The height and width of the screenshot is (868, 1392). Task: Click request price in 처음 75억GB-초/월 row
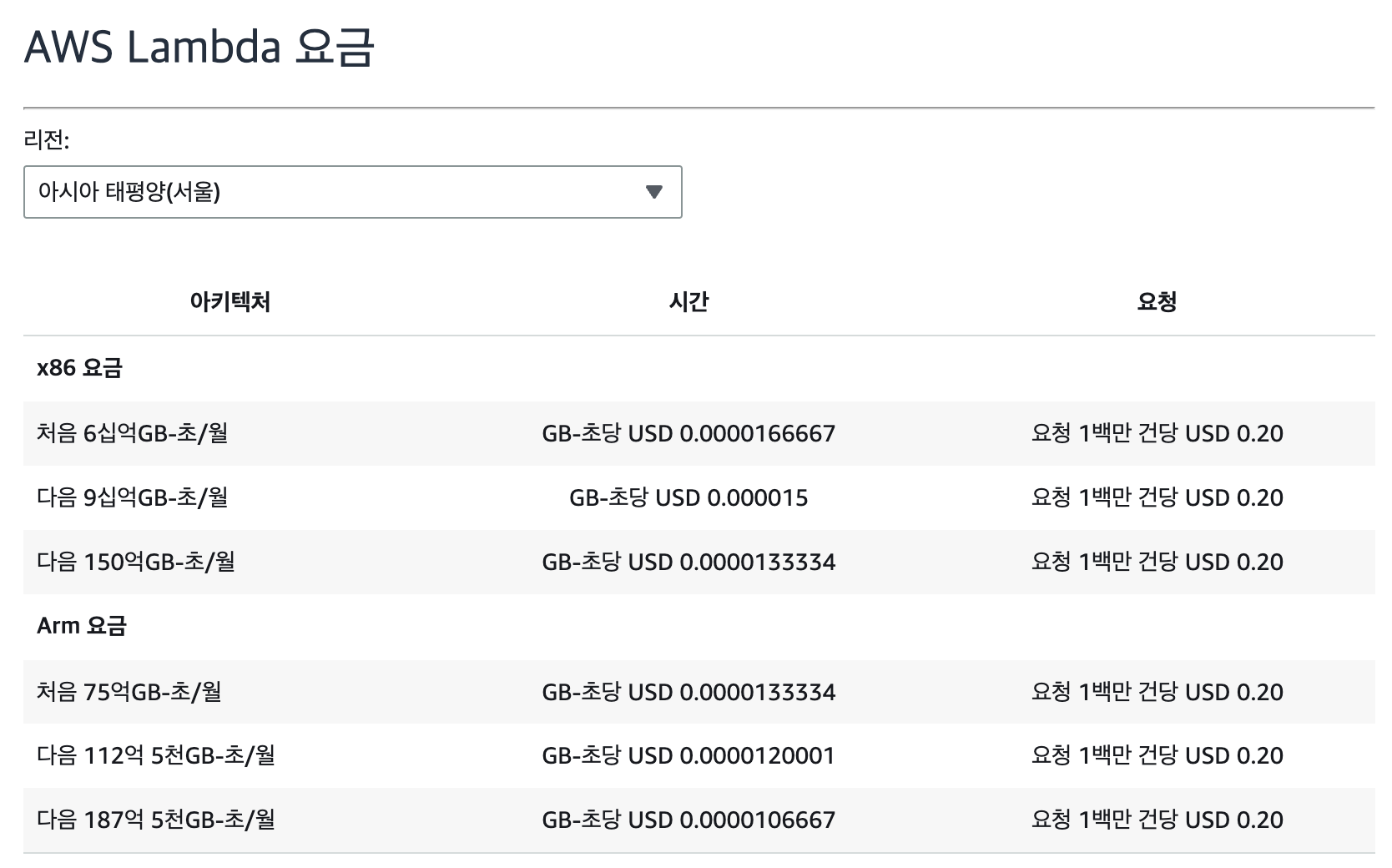(1157, 692)
